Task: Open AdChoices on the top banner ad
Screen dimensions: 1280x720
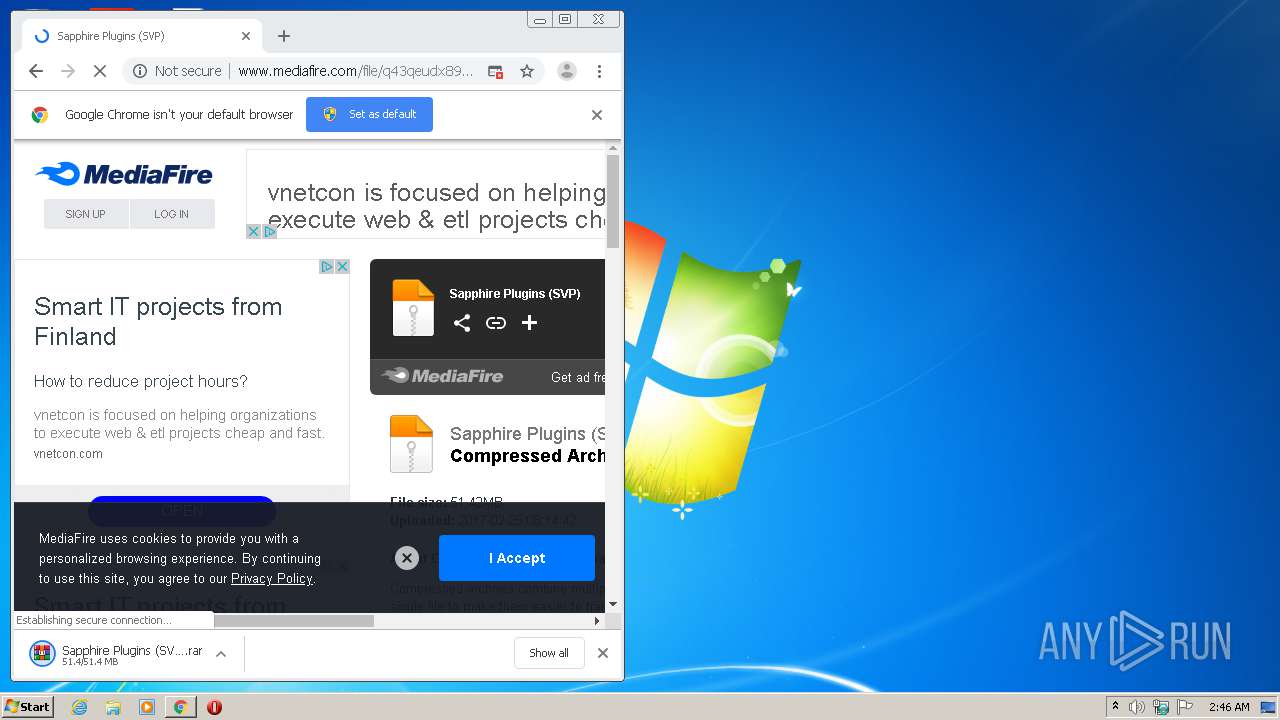Action: coord(270,232)
